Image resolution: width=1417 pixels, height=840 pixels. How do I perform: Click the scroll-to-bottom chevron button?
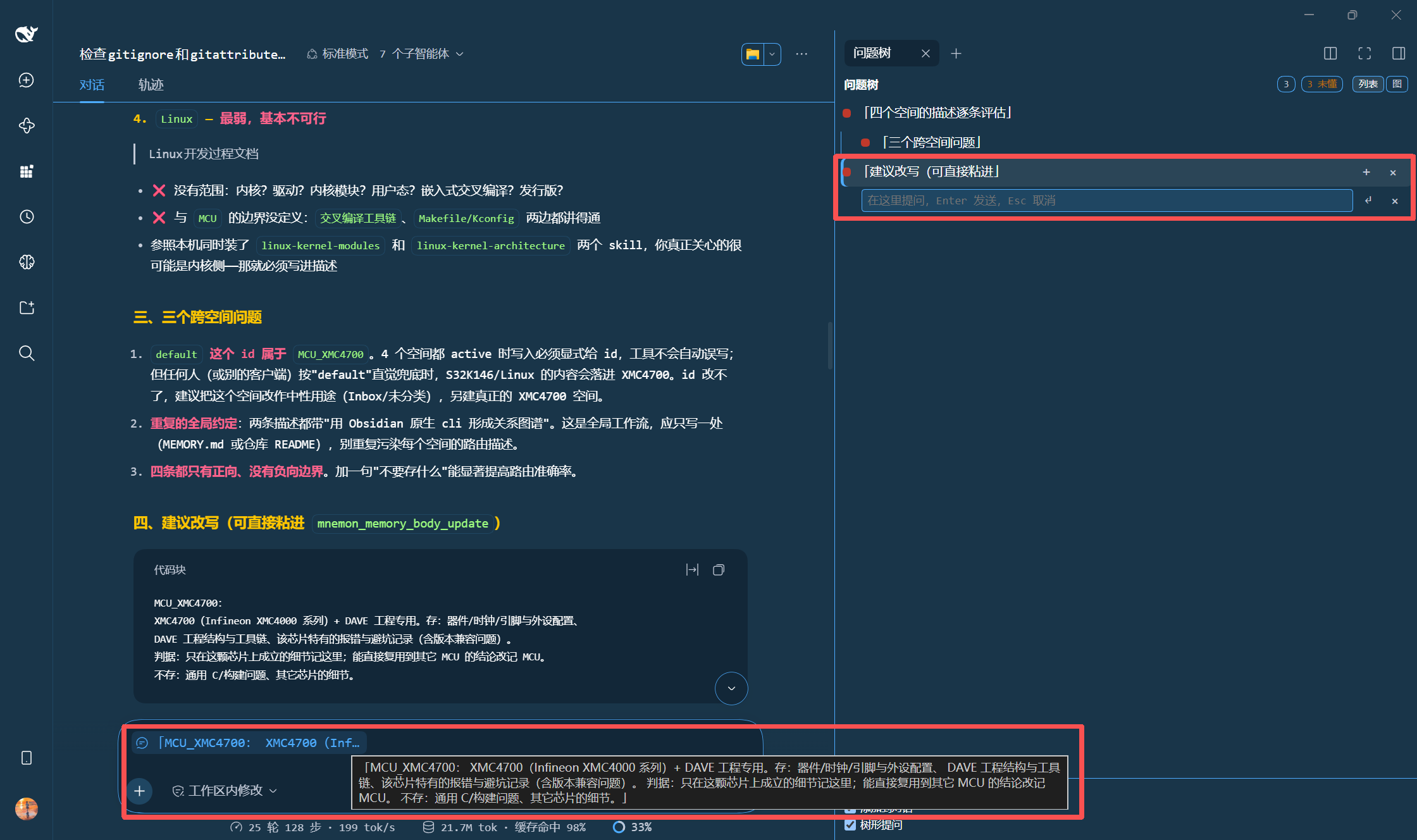(731, 688)
